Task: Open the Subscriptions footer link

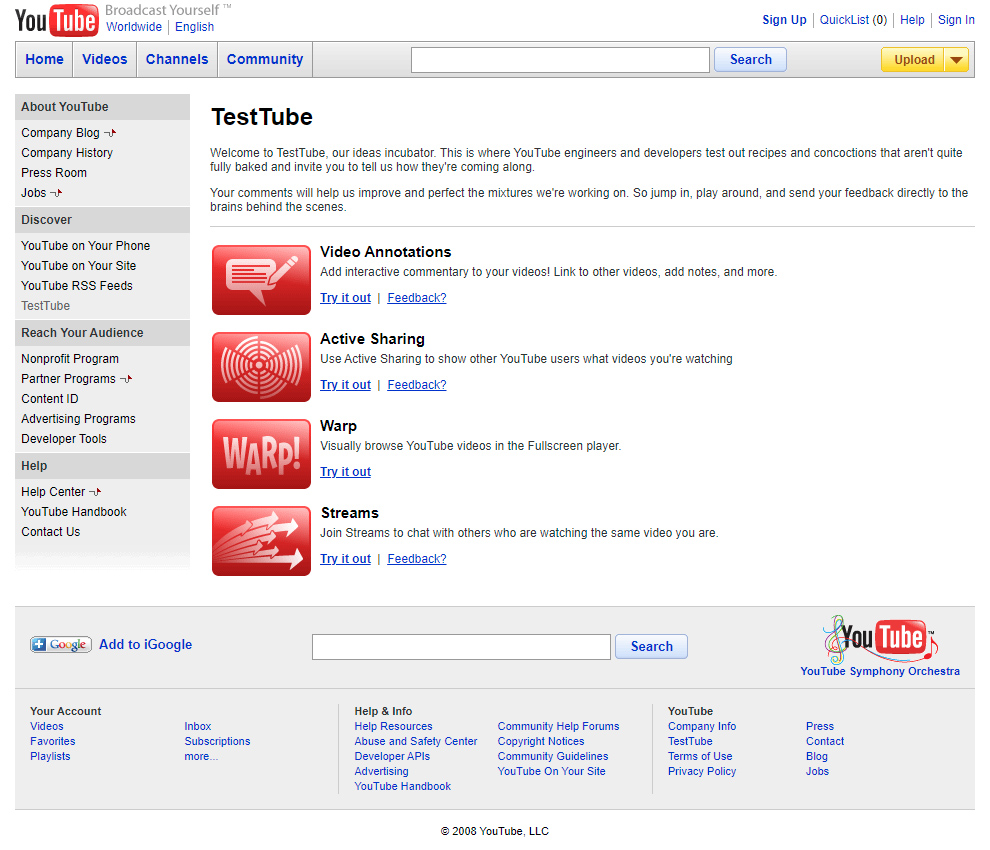Action: coord(217,741)
